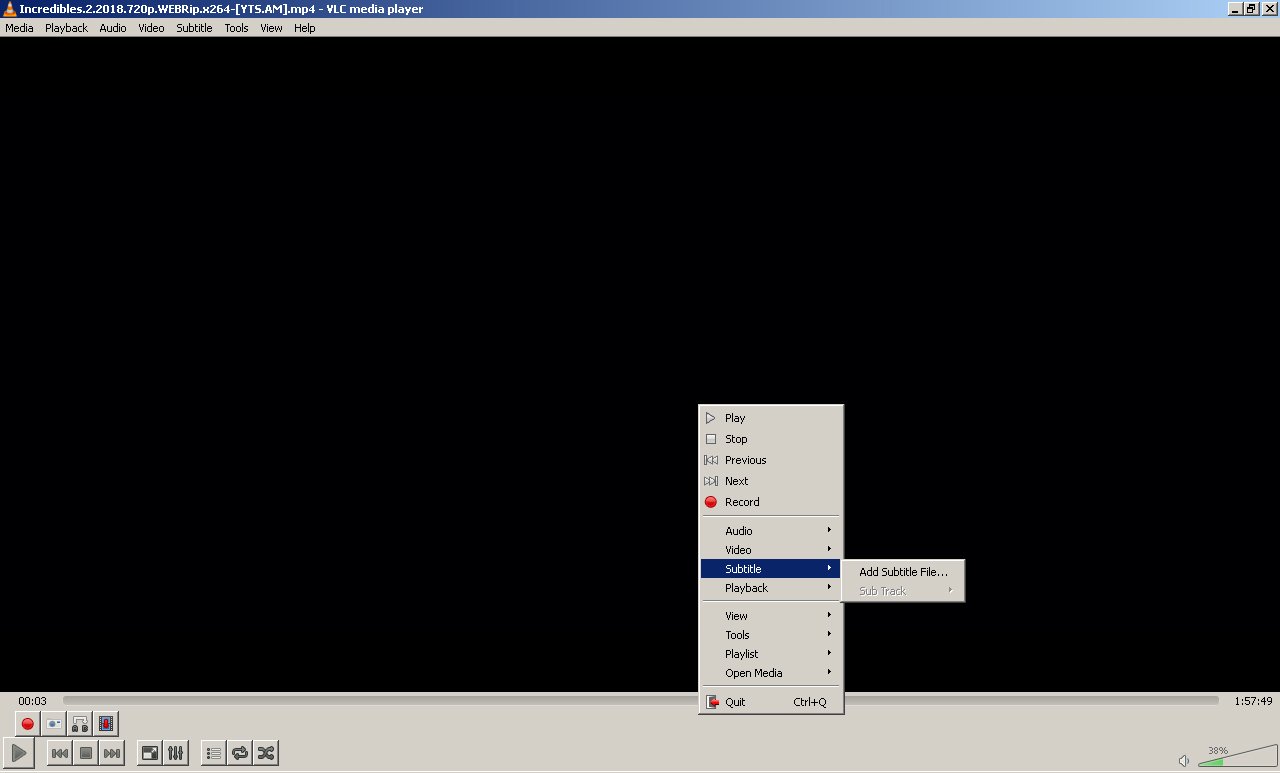Toggle loop repeat mode button

point(240,753)
